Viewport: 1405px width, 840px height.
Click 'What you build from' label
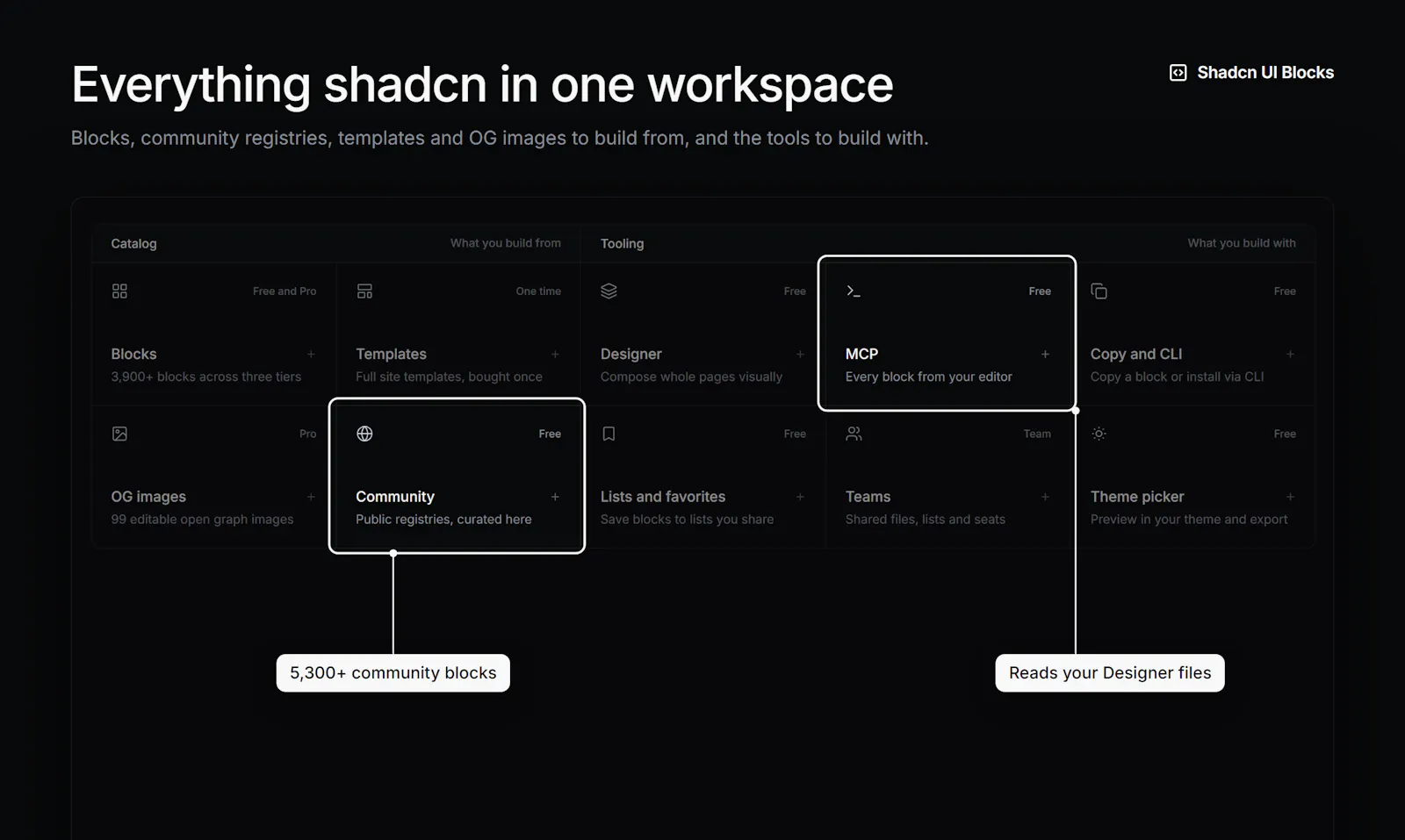tap(506, 243)
